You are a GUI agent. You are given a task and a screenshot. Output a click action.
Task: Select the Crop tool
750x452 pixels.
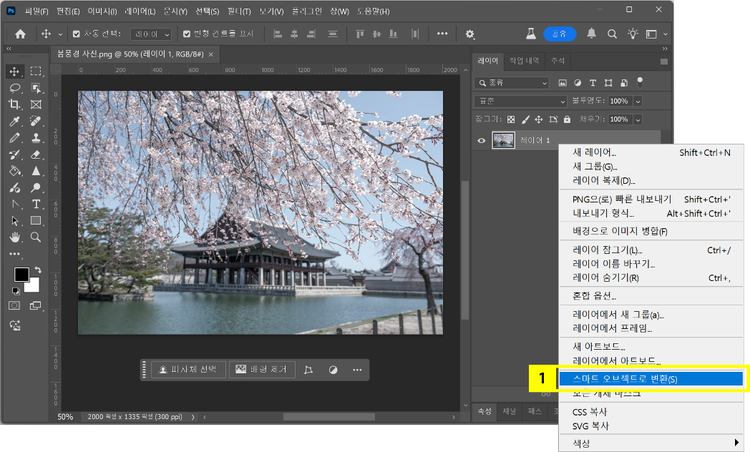pos(15,104)
